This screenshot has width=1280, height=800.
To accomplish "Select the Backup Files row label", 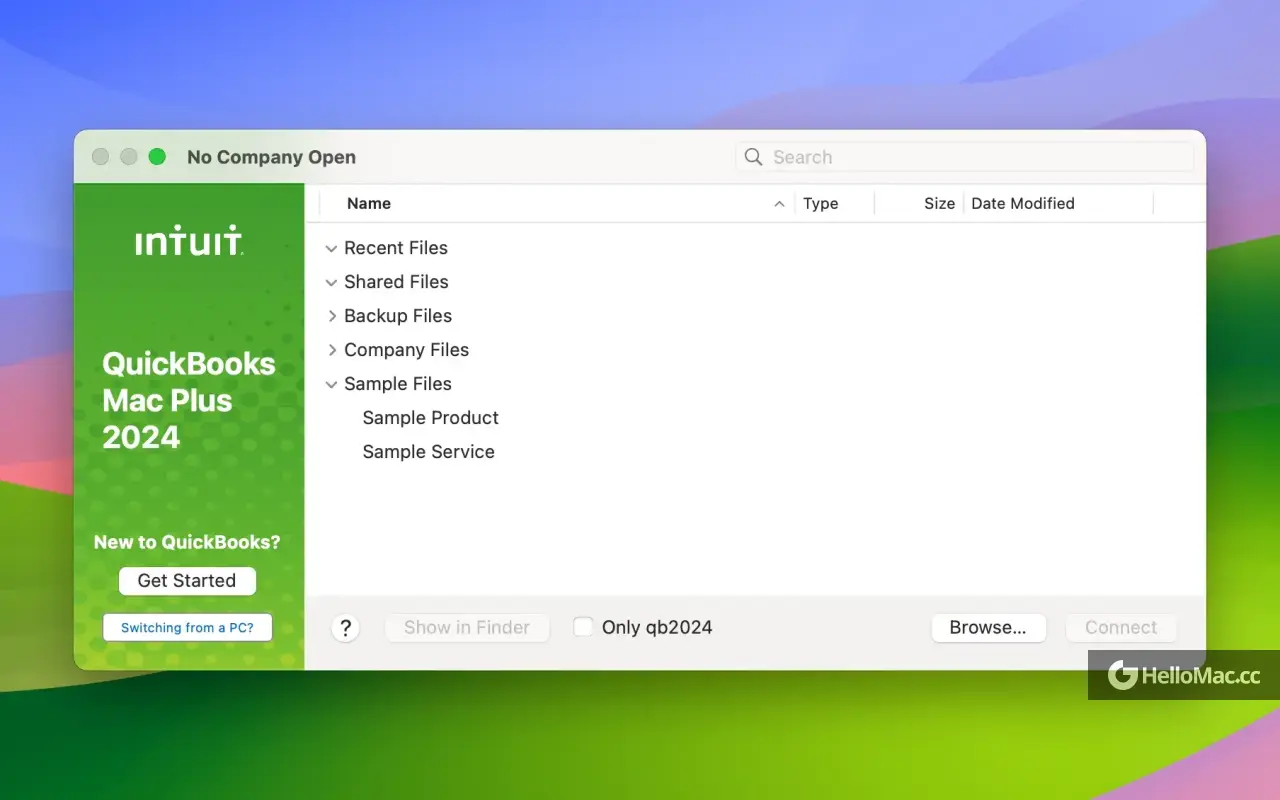I will pos(398,316).
